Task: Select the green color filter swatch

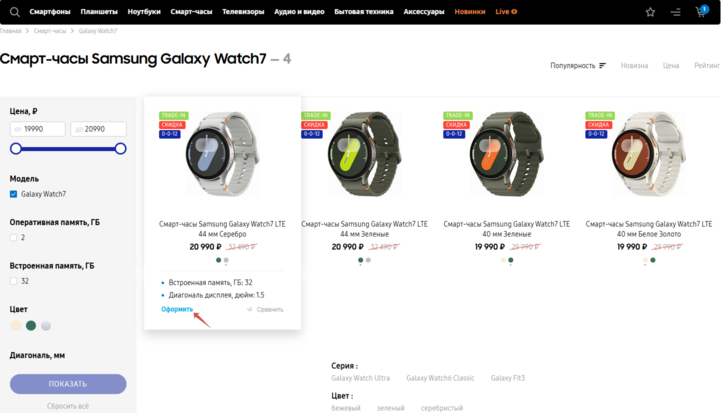Action: (31, 326)
